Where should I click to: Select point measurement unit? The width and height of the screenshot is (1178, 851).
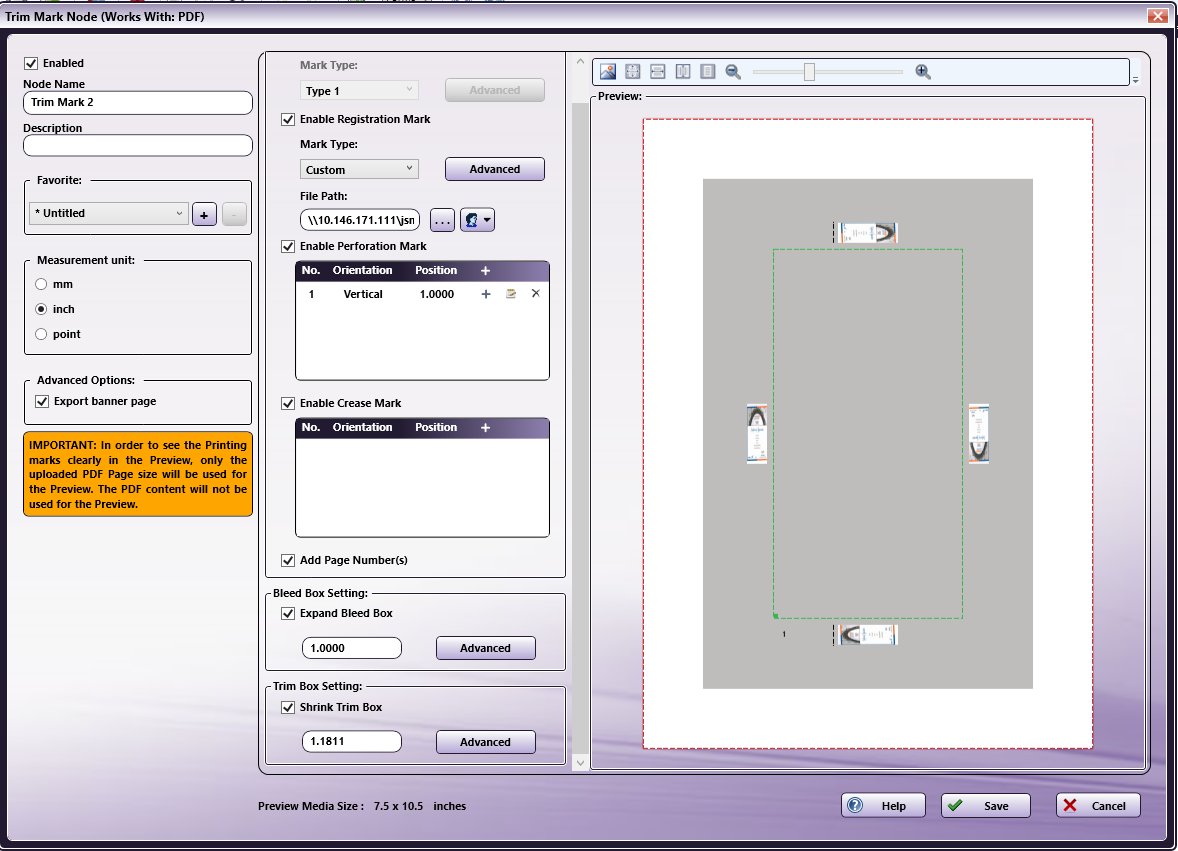point(41,333)
